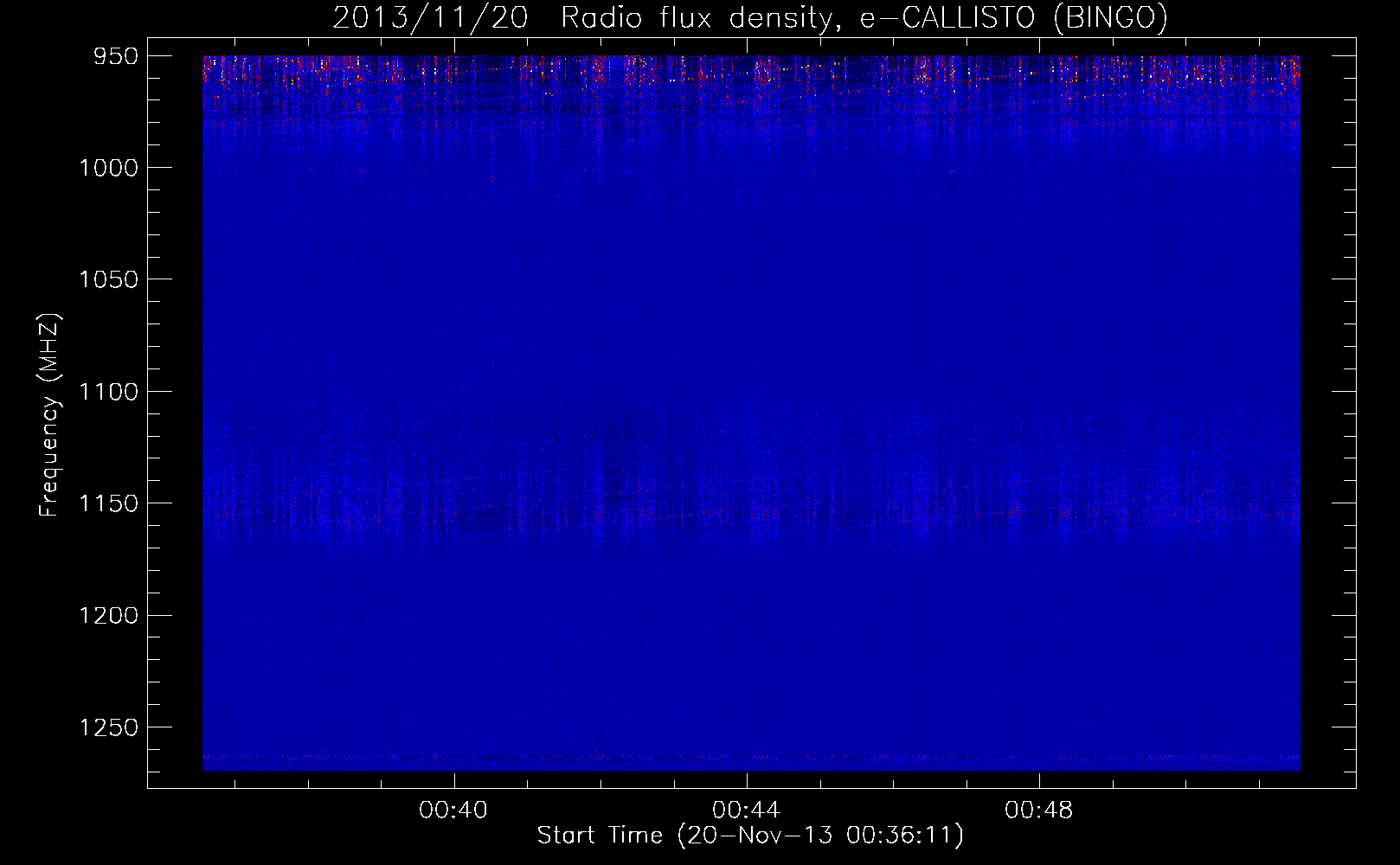Click the 1100 frequency tick label
The width and height of the screenshot is (1400, 865).
point(108,392)
